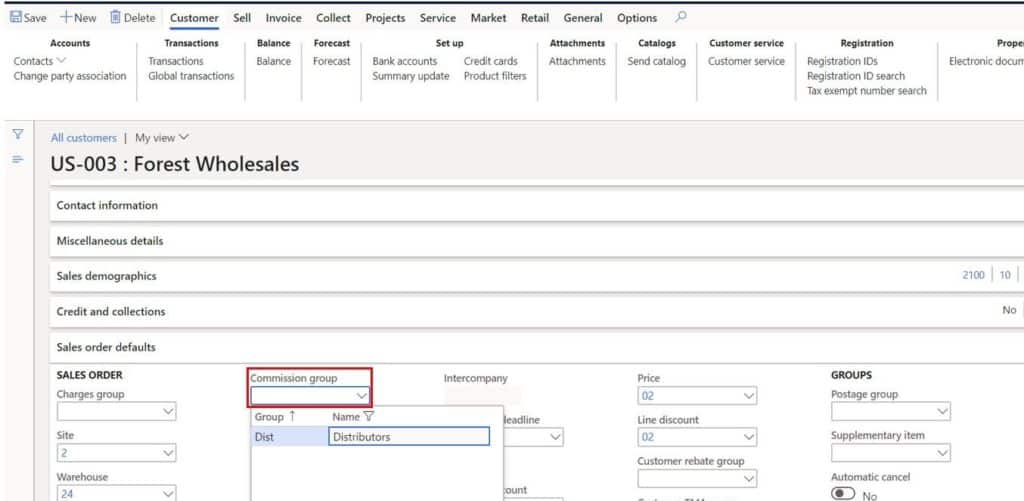Open Credit cards setup

tap(490, 61)
